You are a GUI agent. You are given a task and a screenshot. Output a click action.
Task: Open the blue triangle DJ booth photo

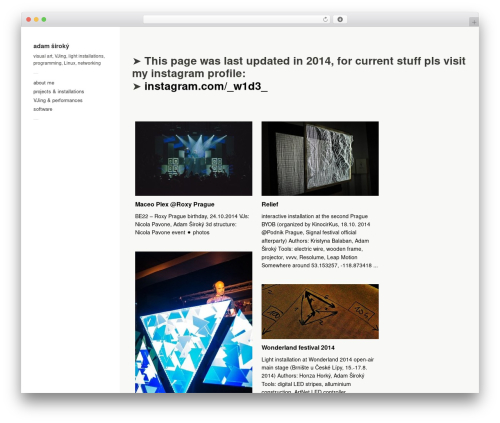[x=194, y=322]
